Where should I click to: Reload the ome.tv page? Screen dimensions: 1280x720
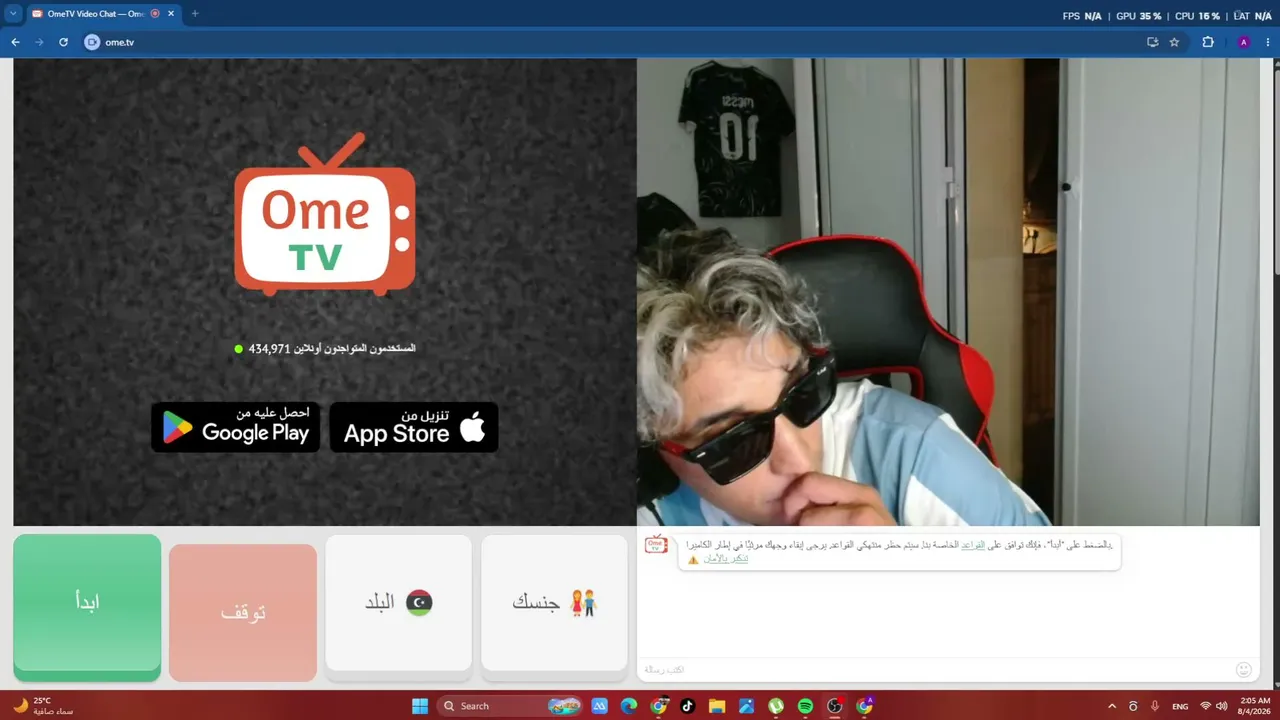63,42
